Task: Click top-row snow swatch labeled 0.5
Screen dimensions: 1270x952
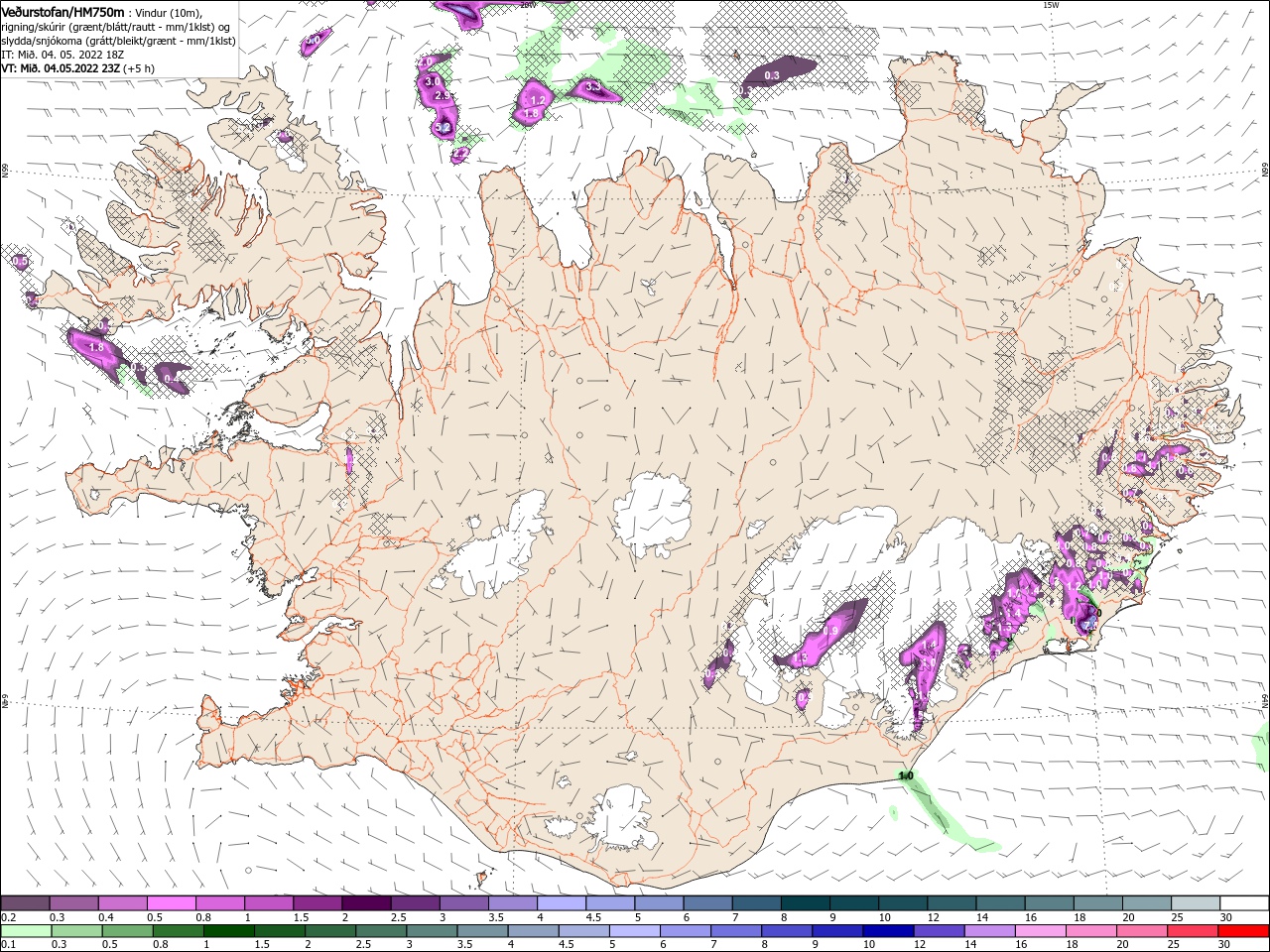Action: point(171,903)
